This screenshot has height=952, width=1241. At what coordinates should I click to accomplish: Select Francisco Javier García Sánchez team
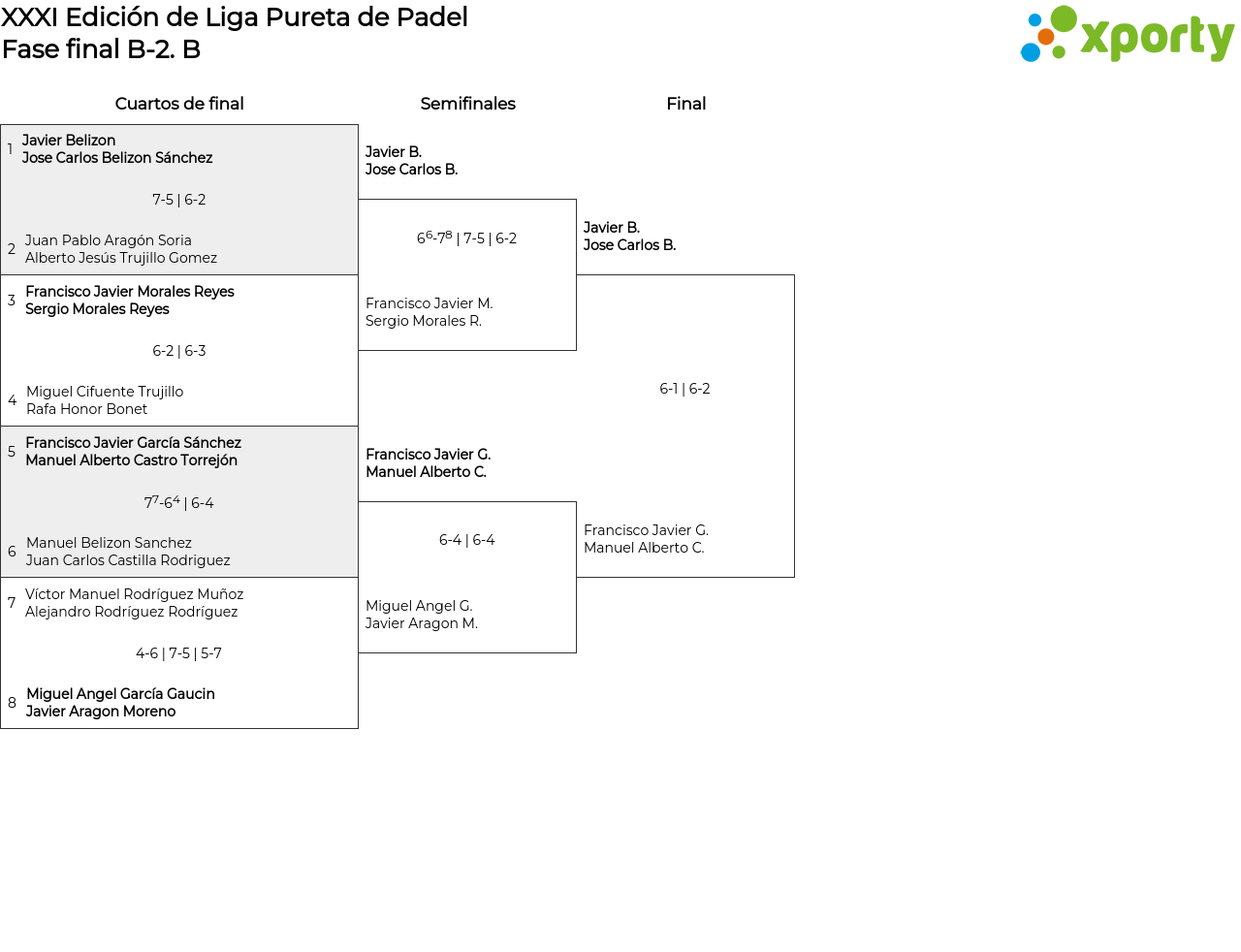coord(133,452)
